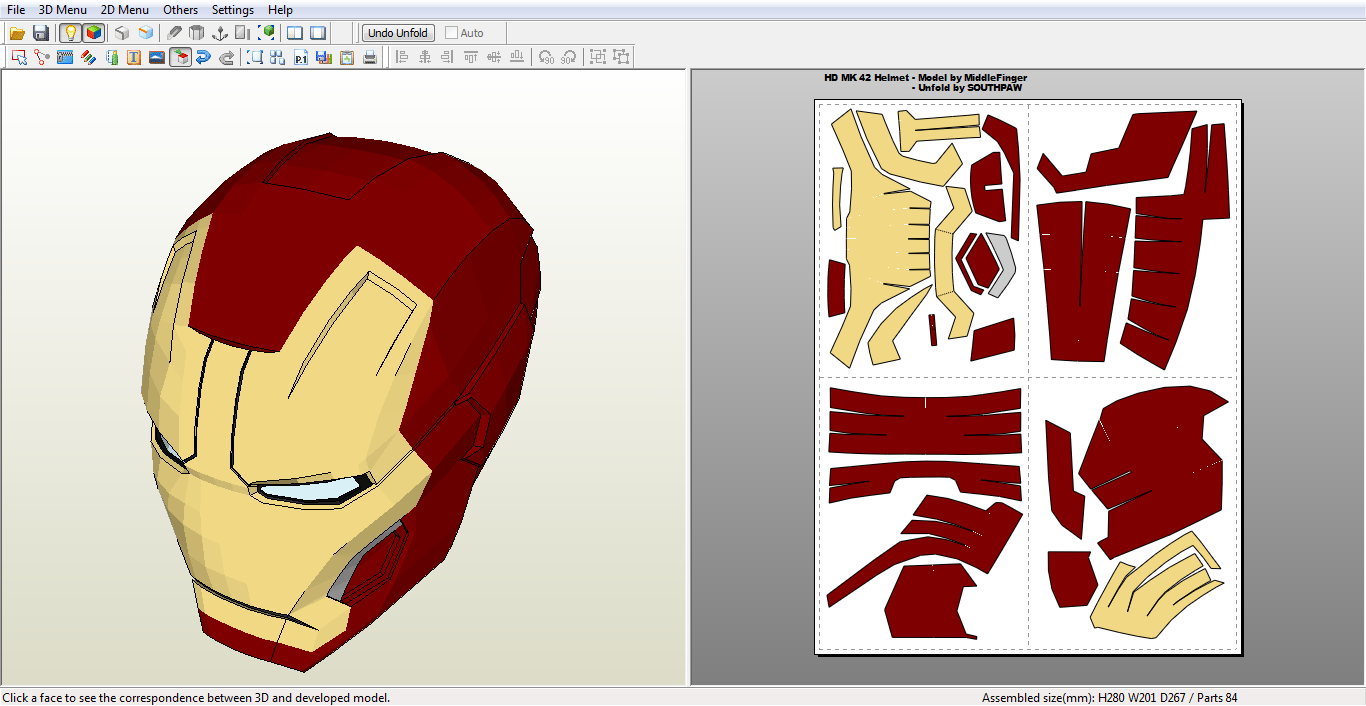The width and height of the screenshot is (1366, 706).
Task: Click the green cube fit-to-view icon
Action: (266, 33)
